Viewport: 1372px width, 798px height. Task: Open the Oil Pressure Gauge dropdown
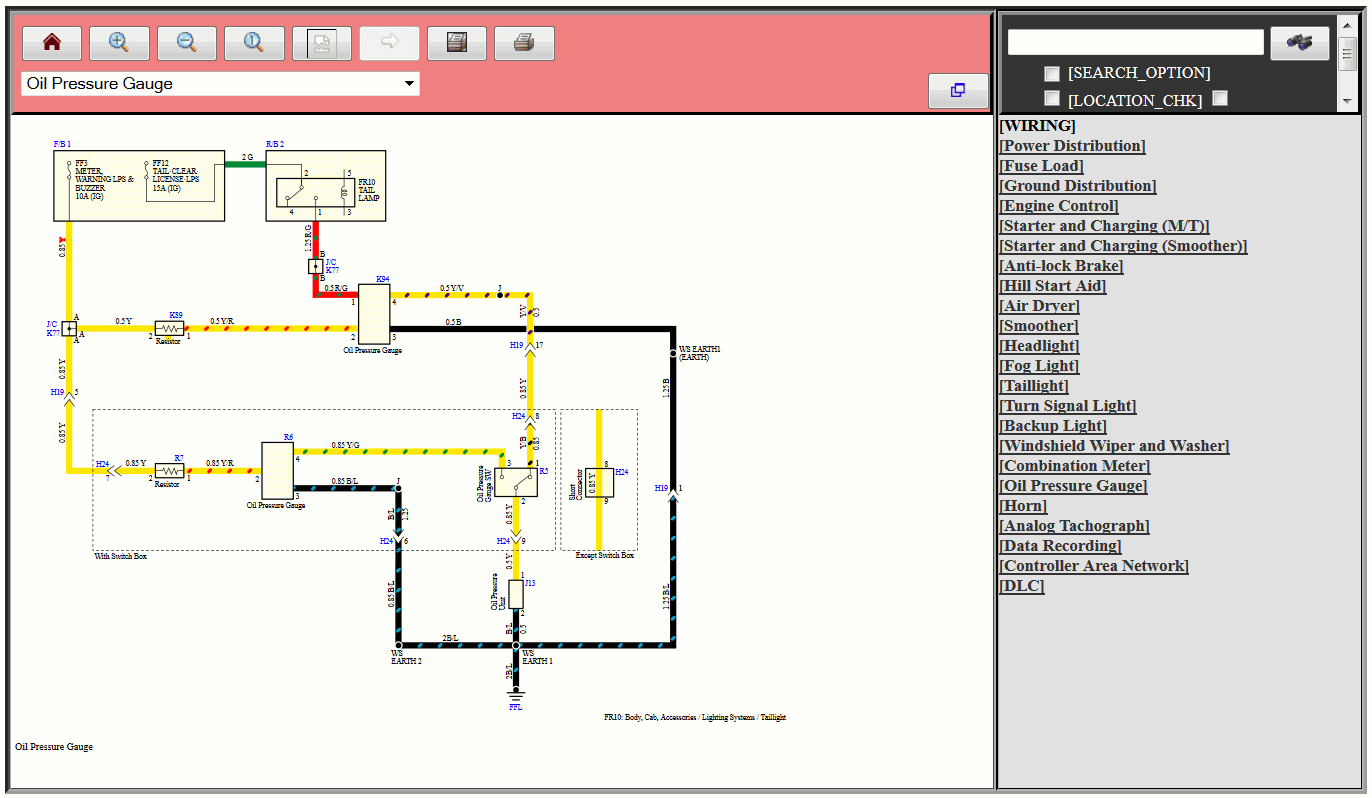220,84
